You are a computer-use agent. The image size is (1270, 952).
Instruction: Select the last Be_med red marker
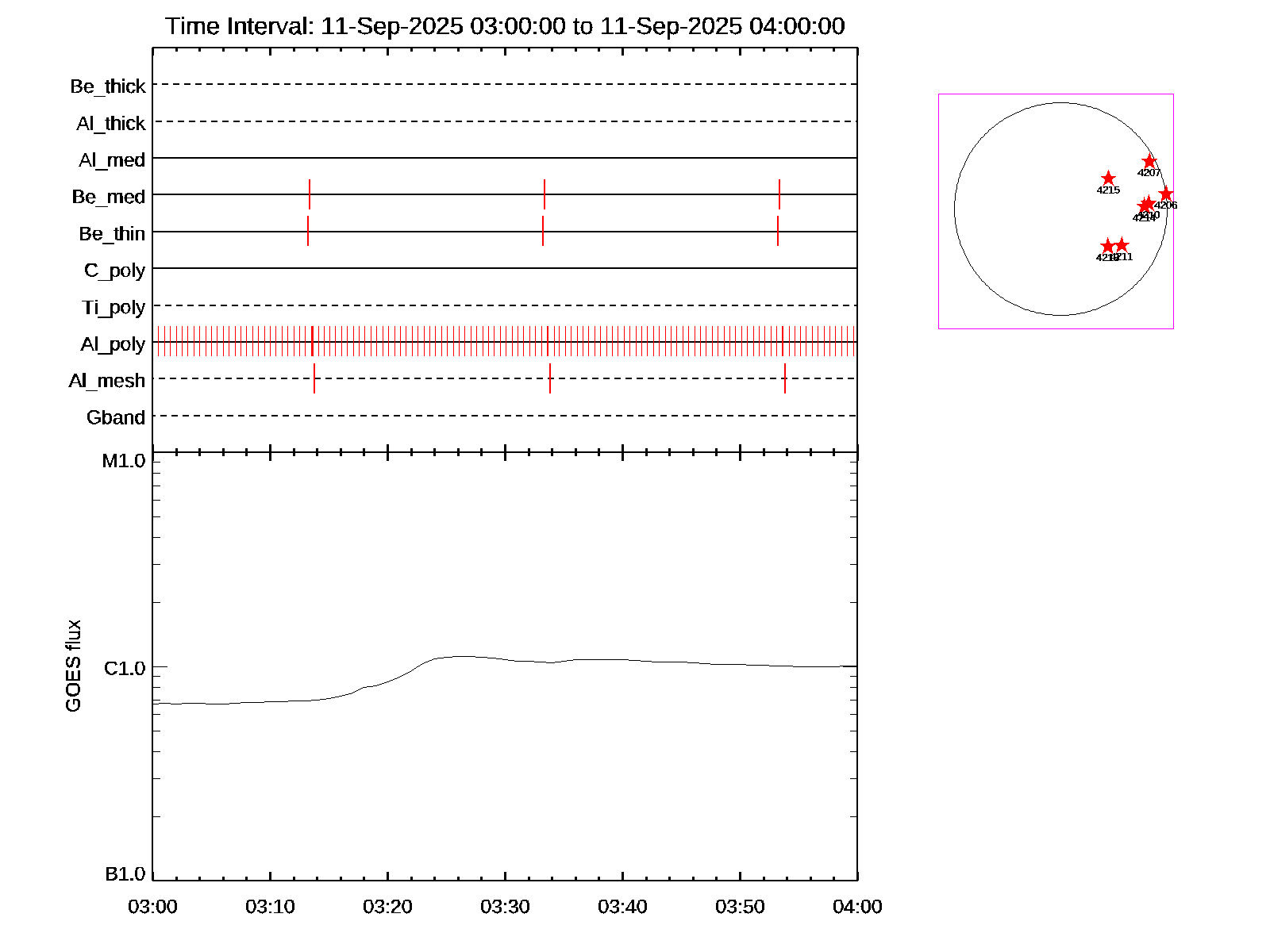pos(779,194)
